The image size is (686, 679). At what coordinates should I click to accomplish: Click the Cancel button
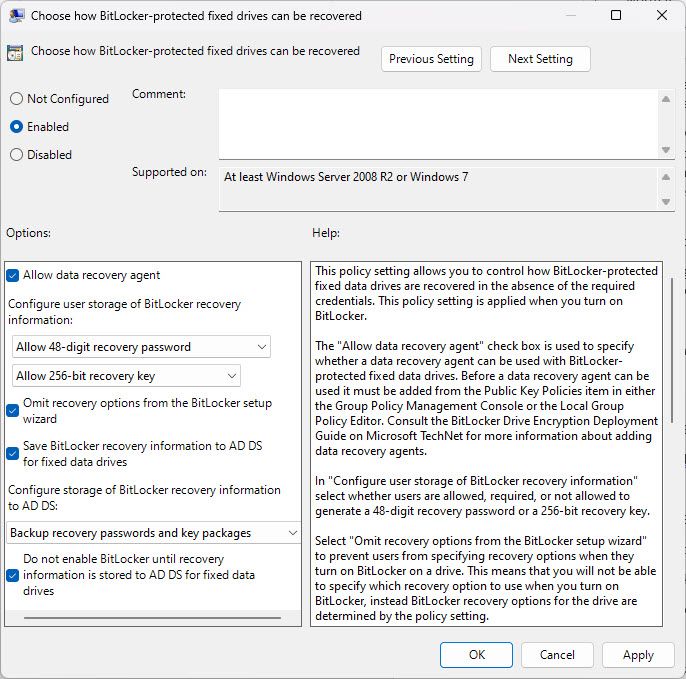pyautogui.click(x=557, y=654)
